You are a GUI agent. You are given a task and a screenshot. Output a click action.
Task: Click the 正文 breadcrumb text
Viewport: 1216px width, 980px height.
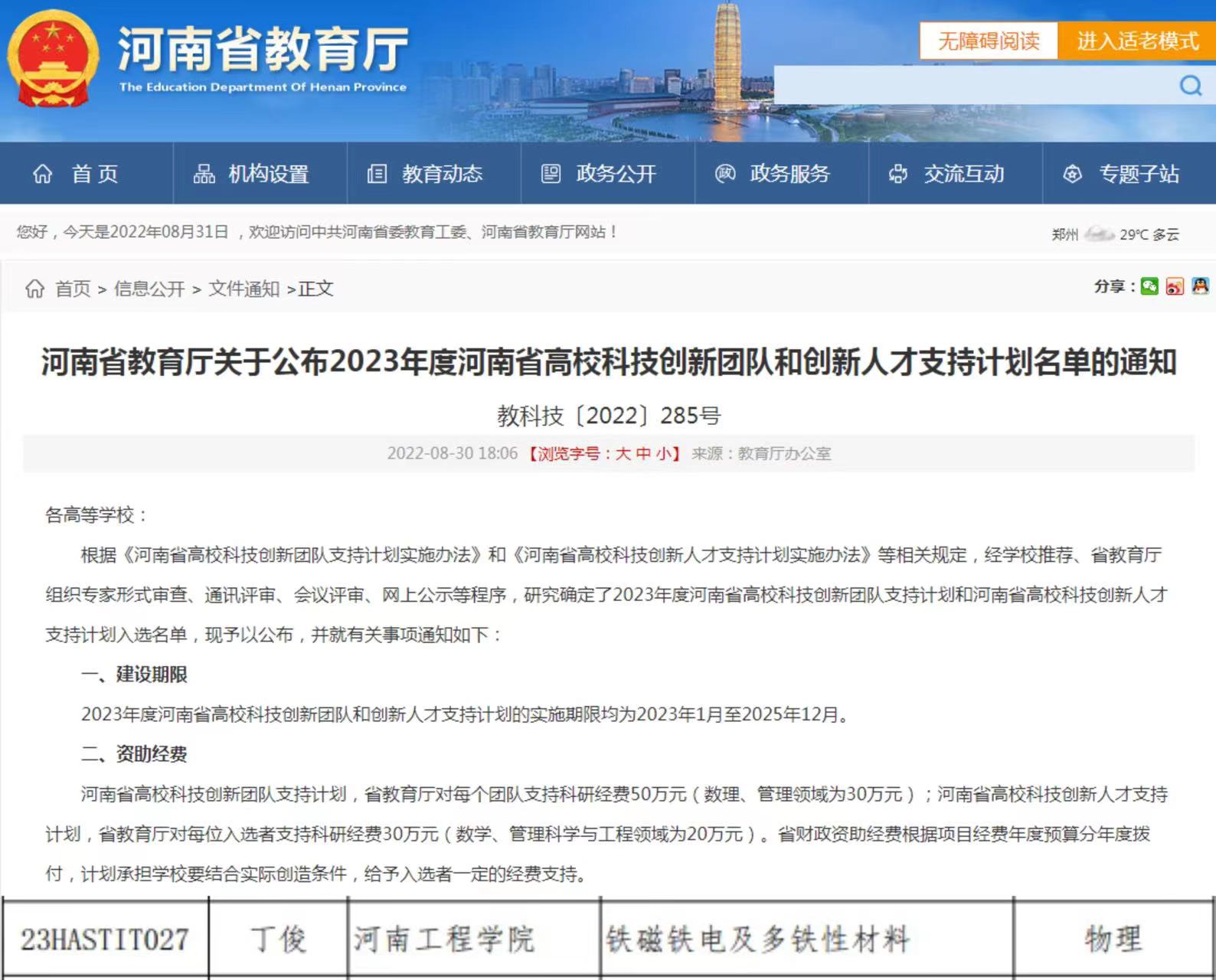coord(316,289)
